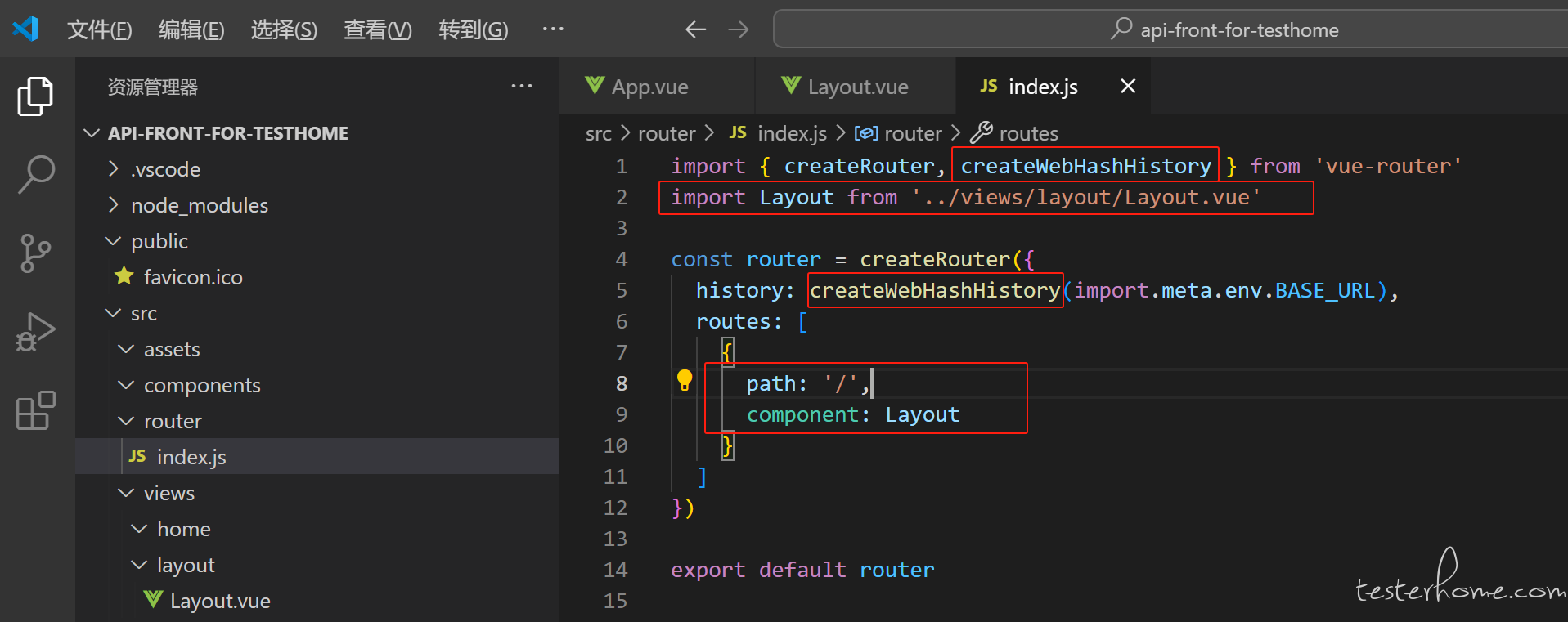The height and width of the screenshot is (622, 1568).
Task: Click line number 14 in the gutter
Action: pyautogui.click(x=616, y=570)
